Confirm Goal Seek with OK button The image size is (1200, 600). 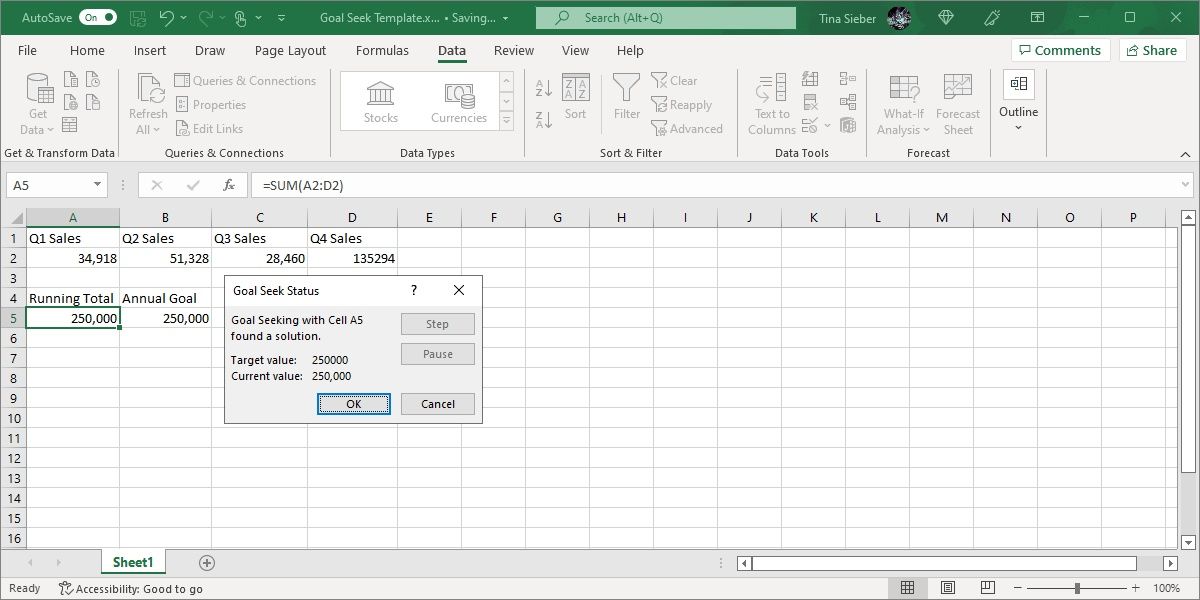click(x=354, y=404)
